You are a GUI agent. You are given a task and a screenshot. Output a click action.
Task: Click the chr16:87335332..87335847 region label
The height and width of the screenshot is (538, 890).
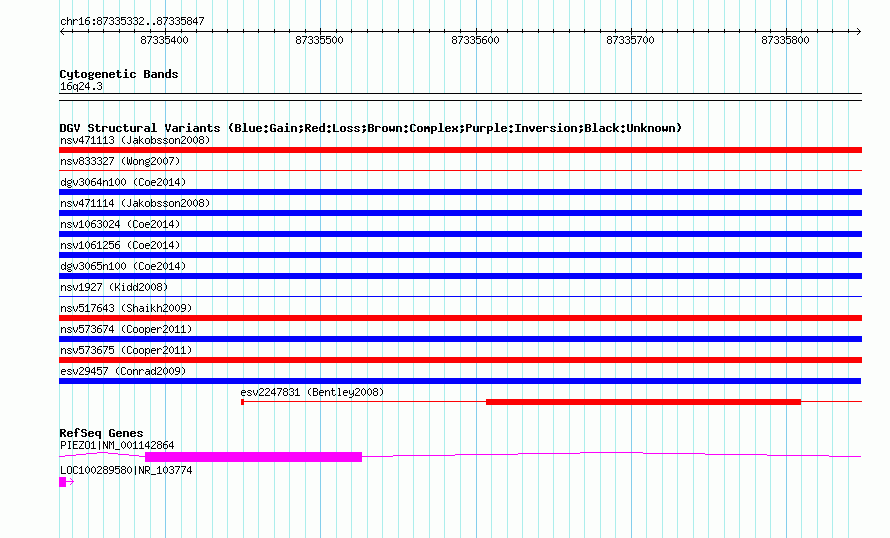point(132,21)
